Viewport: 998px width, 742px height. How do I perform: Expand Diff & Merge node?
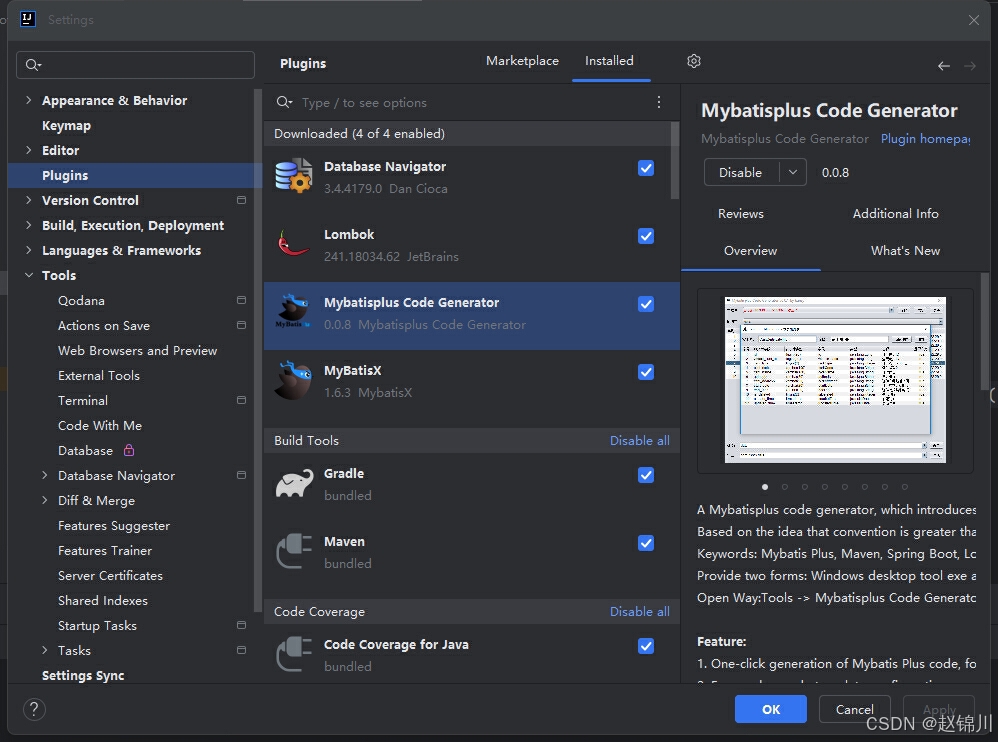point(45,500)
